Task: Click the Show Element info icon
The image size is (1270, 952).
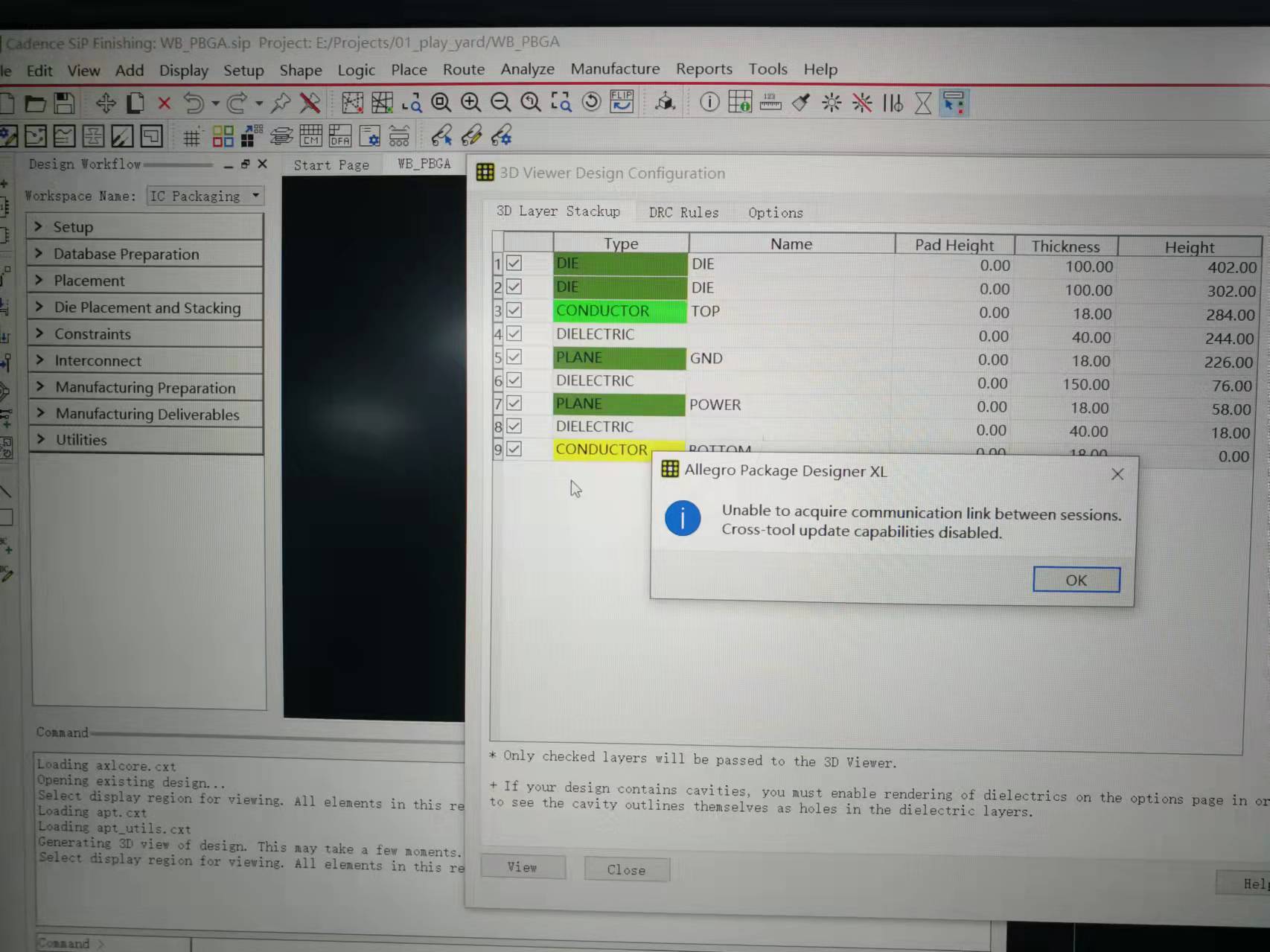Action: [x=709, y=101]
